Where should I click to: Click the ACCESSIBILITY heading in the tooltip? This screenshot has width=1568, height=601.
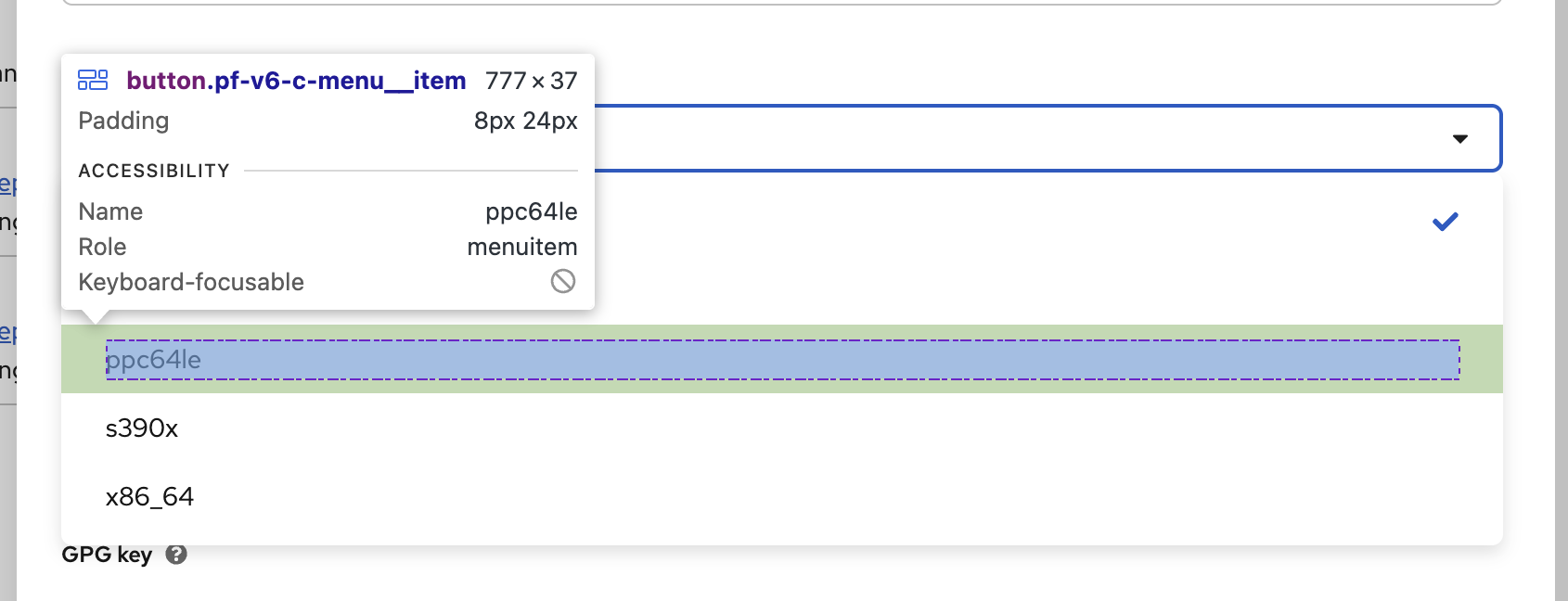[x=154, y=171]
